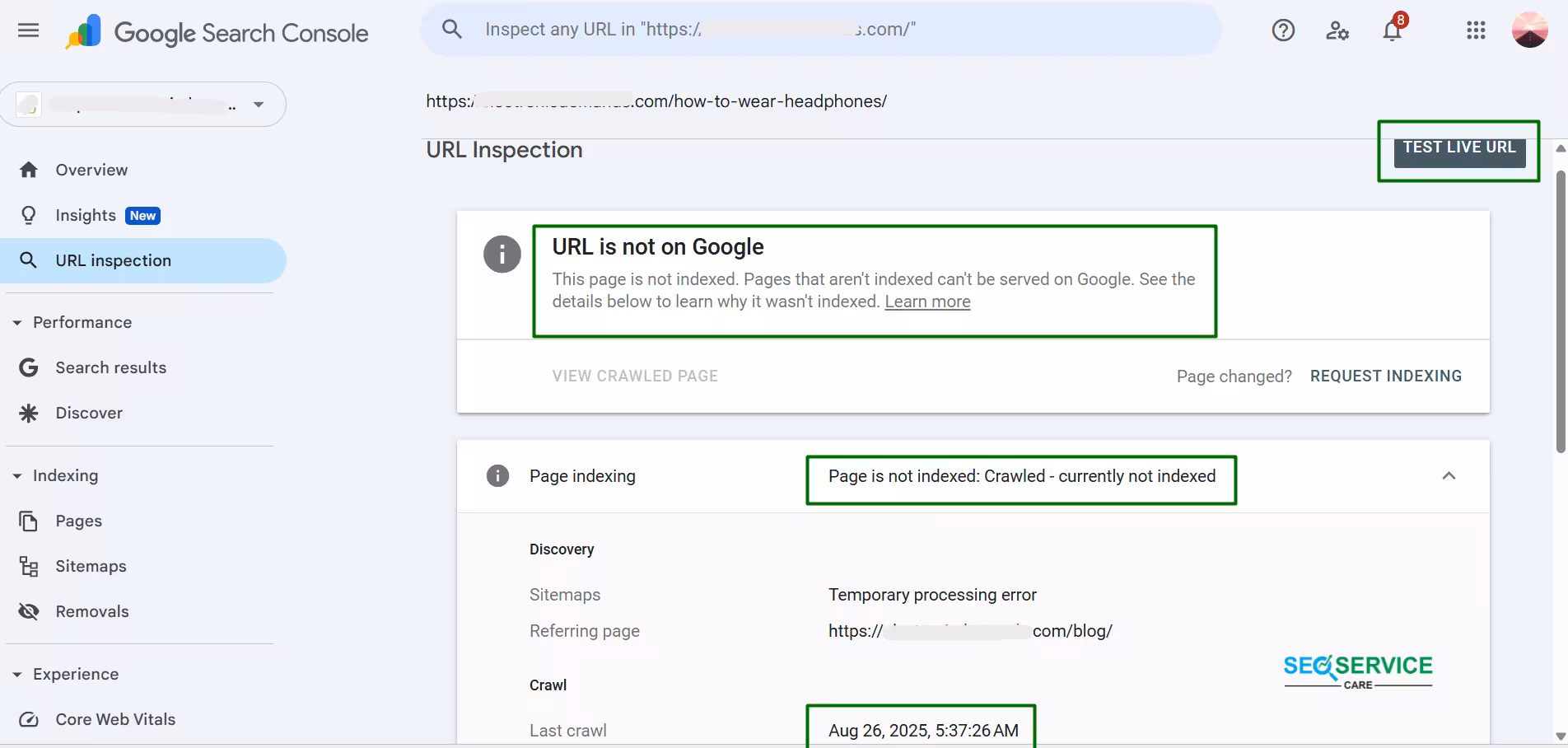Open the navigation hamburger menu

coord(27,30)
